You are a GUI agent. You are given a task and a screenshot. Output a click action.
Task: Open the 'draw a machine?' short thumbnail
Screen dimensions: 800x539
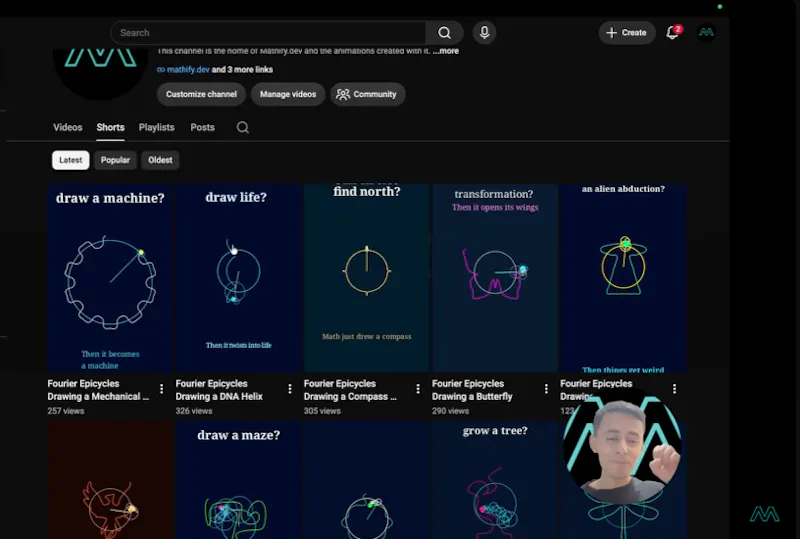click(x=110, y=278)
